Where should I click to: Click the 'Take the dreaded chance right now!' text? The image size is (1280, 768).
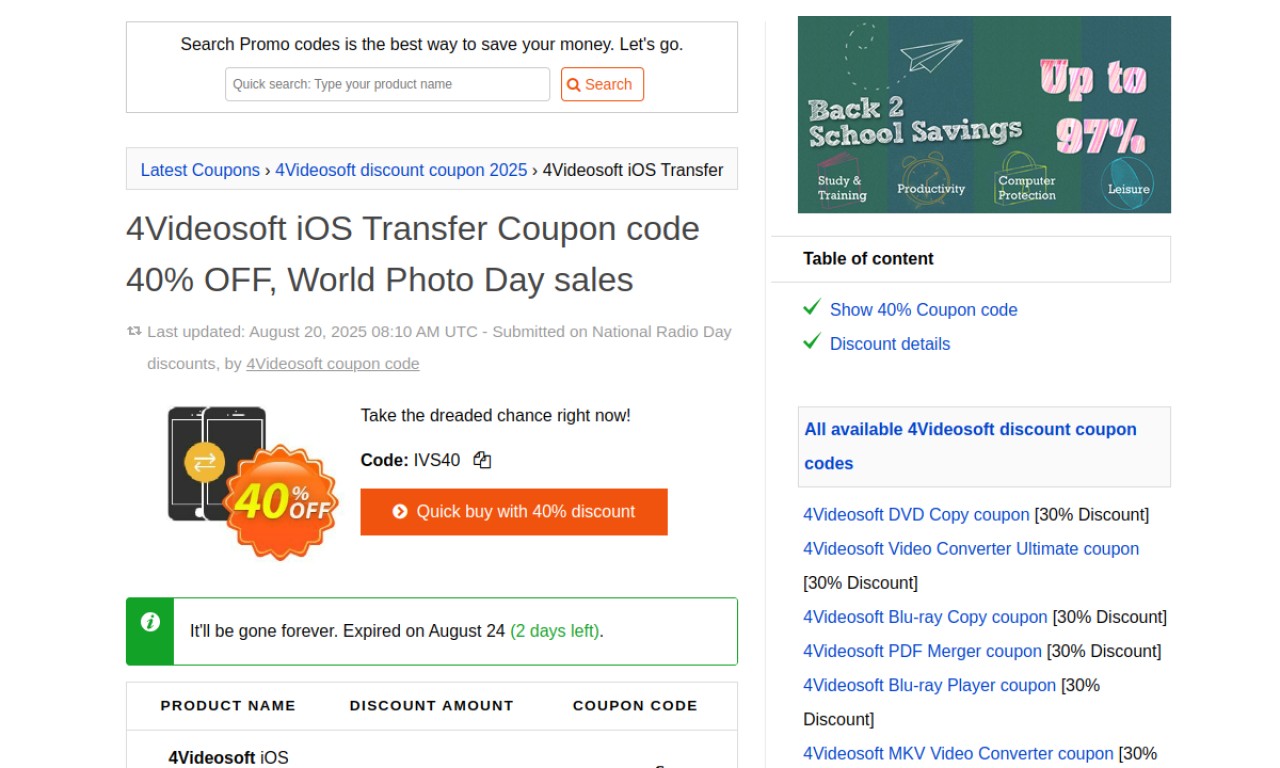(x=496, y=415)
